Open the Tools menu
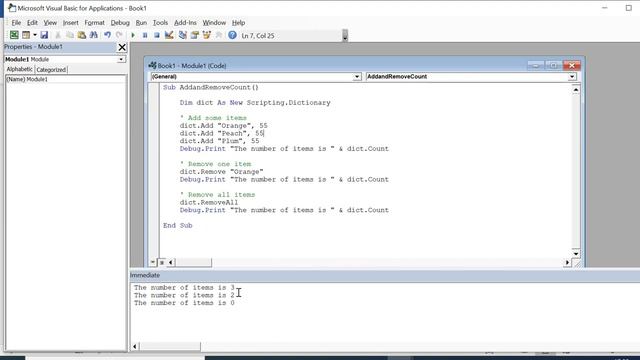 [x=160, y=22]
